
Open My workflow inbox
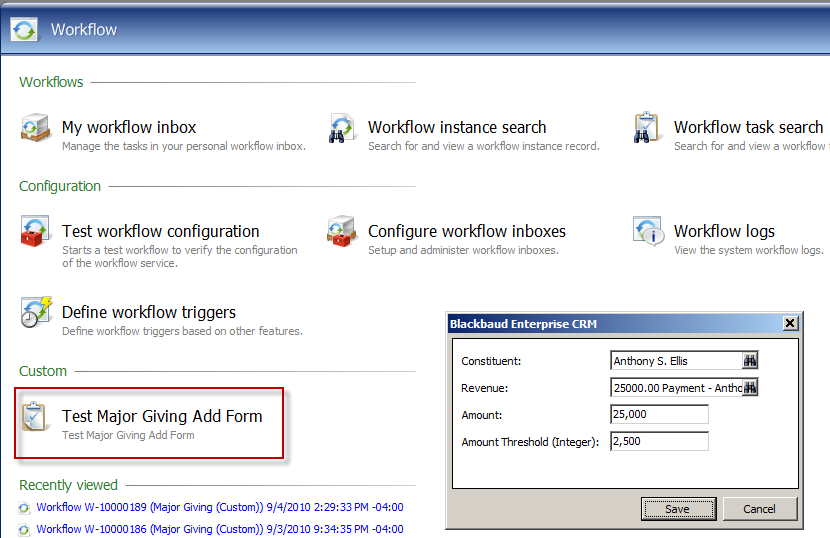pyautogui.click(x=129, y=127)
